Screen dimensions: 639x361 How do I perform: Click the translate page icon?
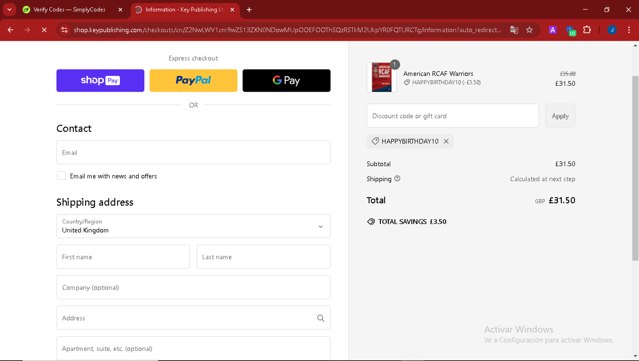[514, 30]
